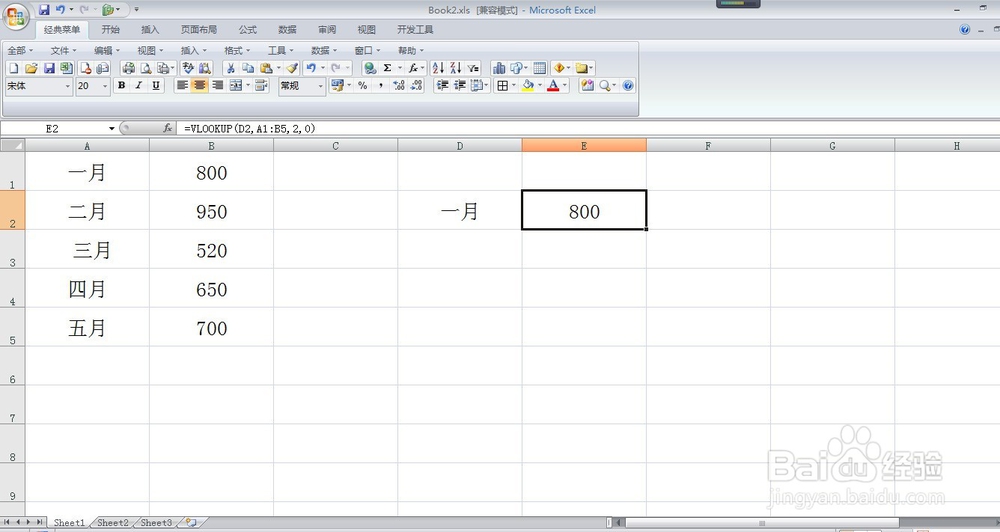Image resolution: width=1000 pixels, height=532 pixels.
Task: Open Merge and Center dropdown arrow
Action: point(247,85)
